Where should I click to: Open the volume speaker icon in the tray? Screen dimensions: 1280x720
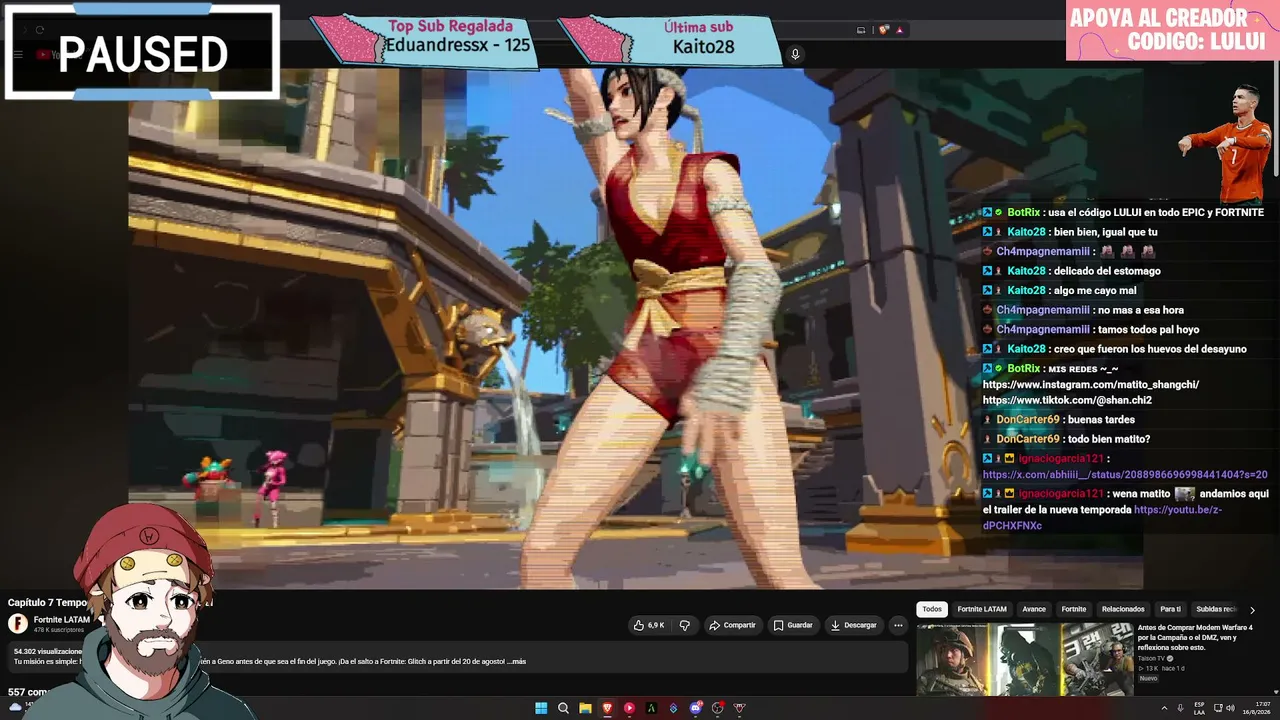click(x=1229, y=708)
